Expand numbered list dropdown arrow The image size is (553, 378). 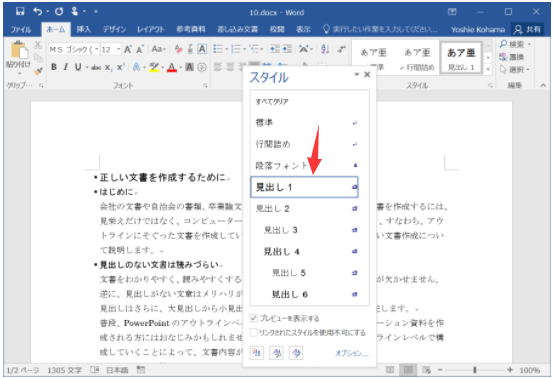coord(244,49)
